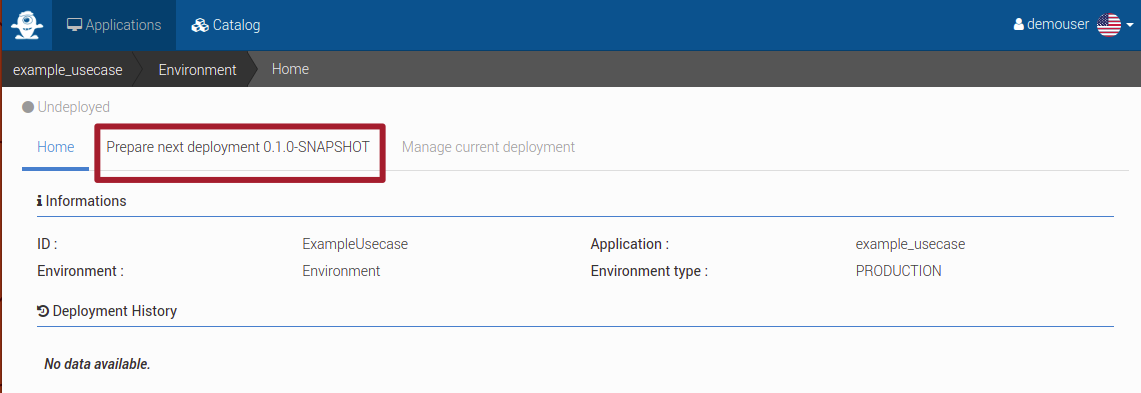Select the example_usecase application value
1141x393 pixels.
point(910,245)
